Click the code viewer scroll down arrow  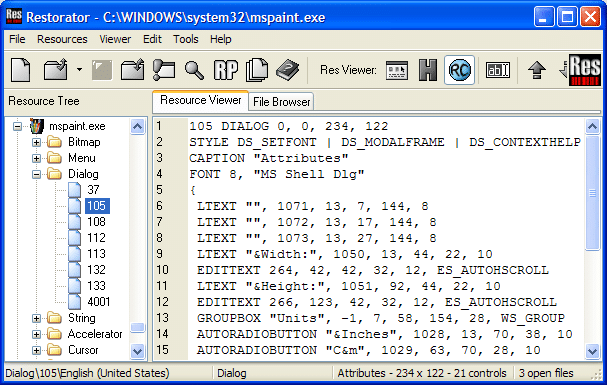[x=592, y=351]
